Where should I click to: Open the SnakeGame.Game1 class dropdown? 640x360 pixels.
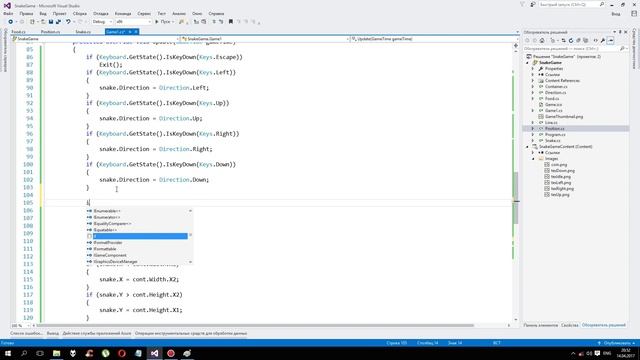coord(265,39)
